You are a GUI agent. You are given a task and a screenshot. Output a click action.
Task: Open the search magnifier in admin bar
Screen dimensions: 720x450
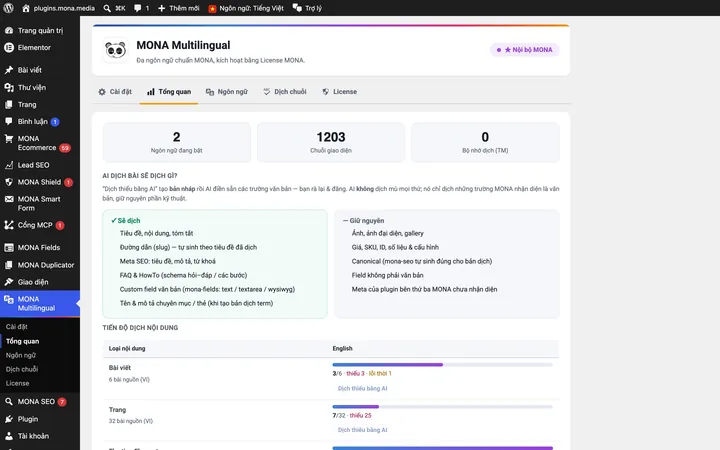tap(107, 8)
